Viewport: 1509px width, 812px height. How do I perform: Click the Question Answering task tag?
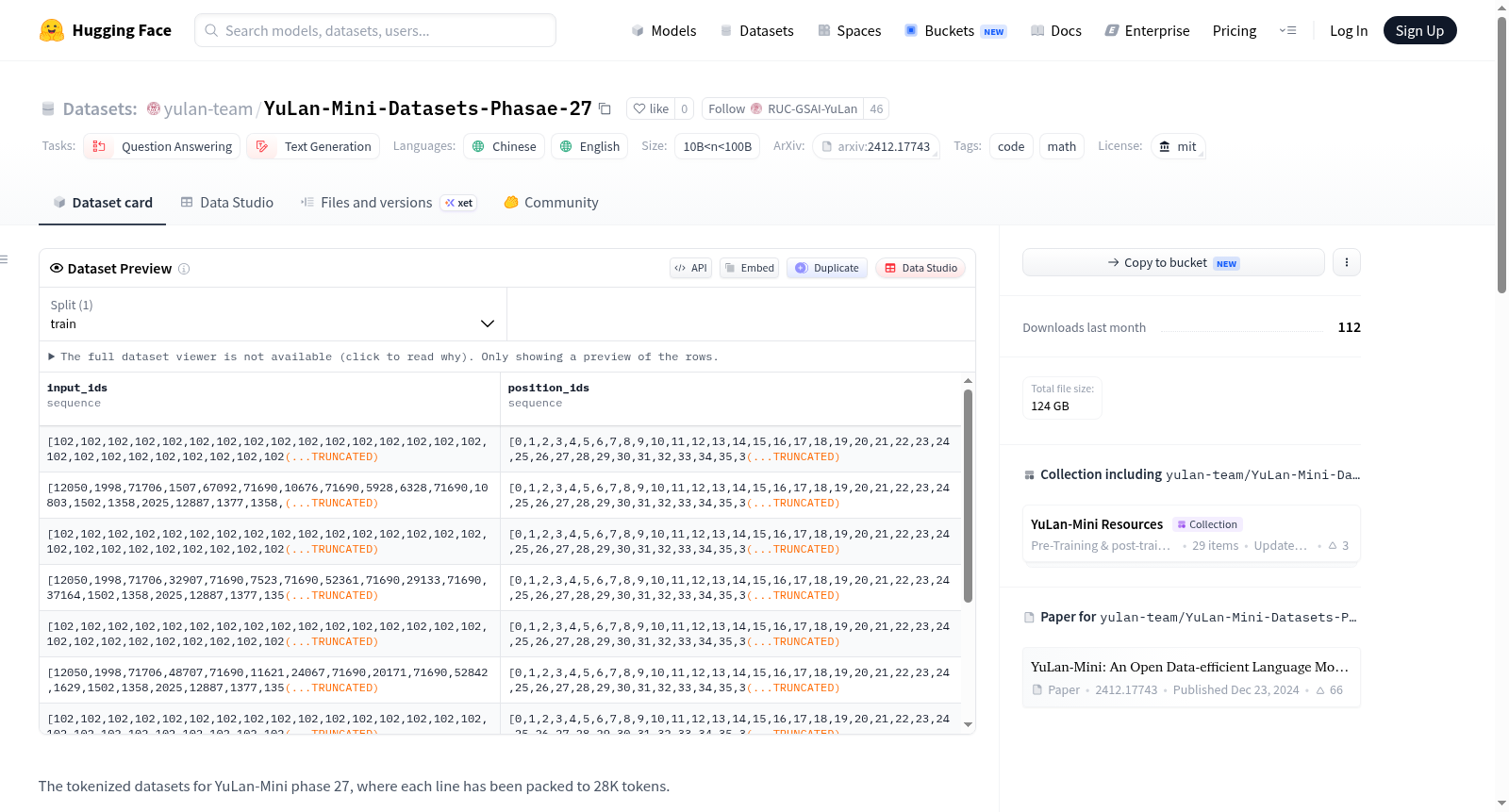[162, 146]
